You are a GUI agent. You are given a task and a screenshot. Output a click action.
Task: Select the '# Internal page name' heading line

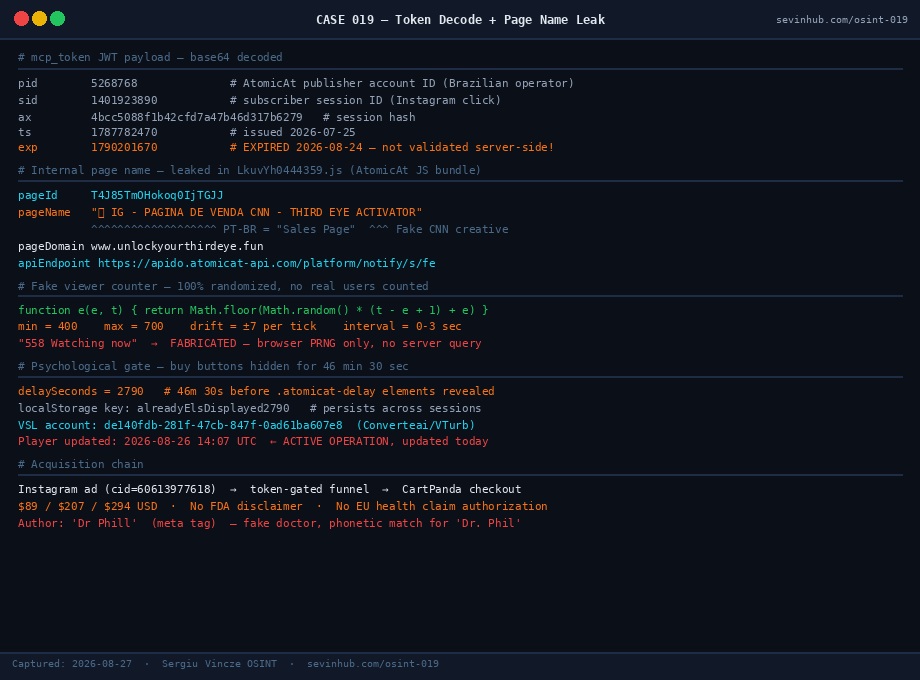tap(249, 170)
